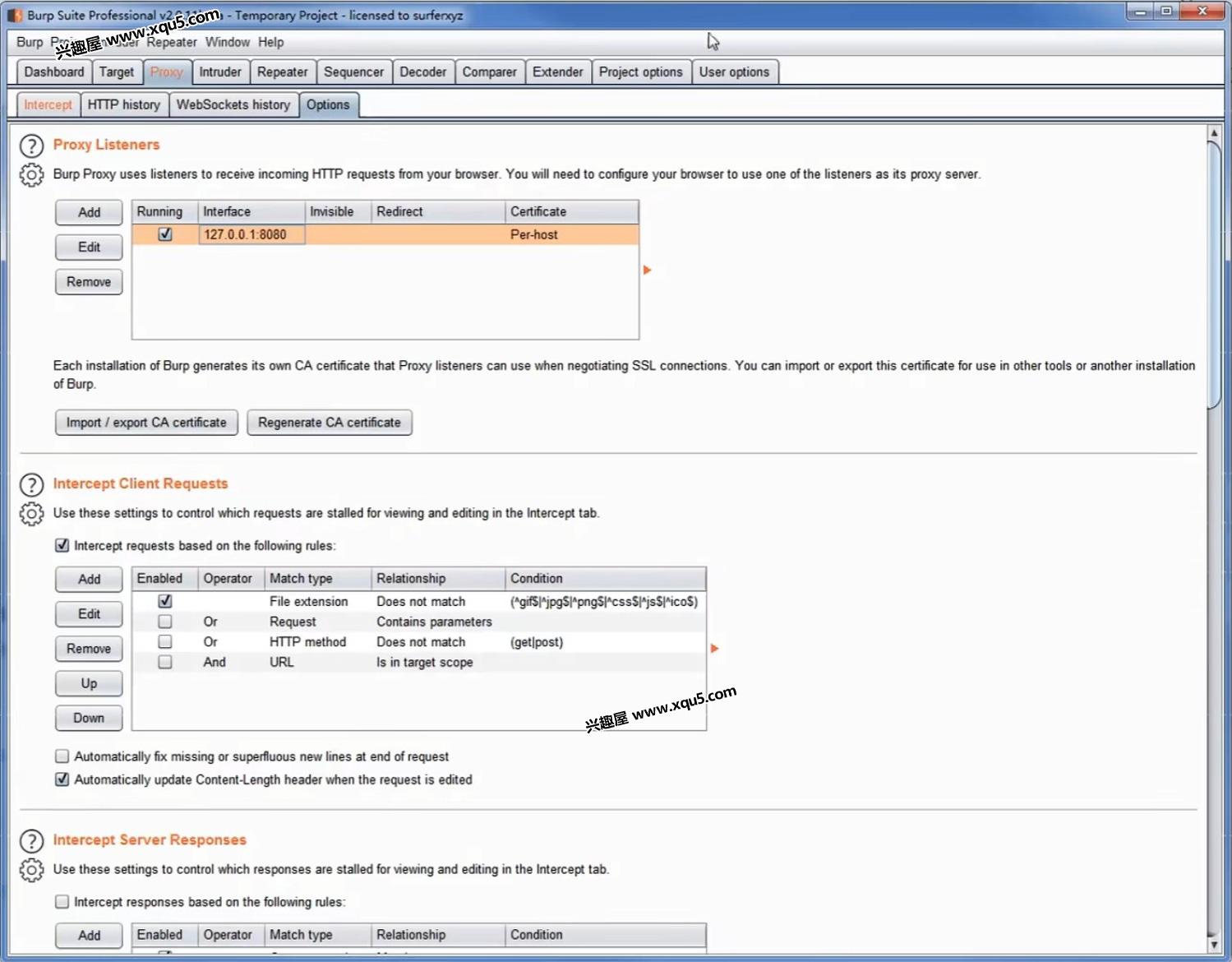Edit the selected proxy listener
The height and width of the screenshot is (962, 1232).
[x=89, y=247]
